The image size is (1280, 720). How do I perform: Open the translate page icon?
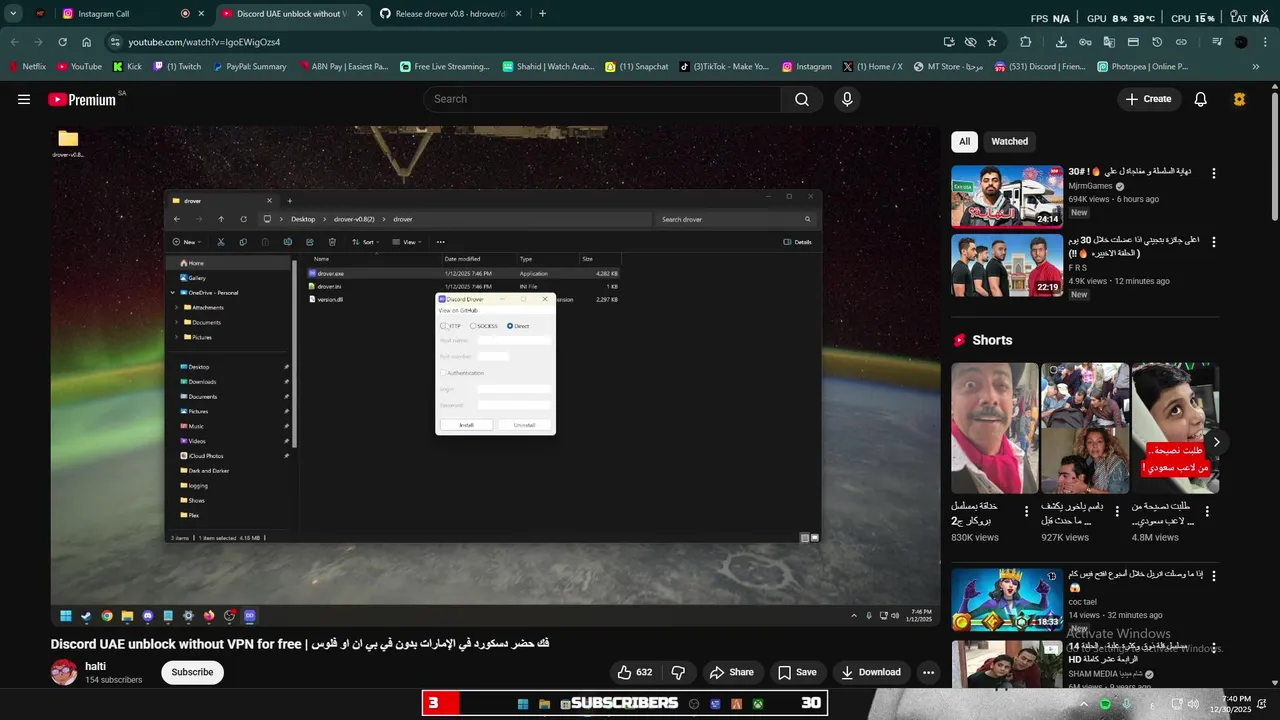pyautogui.click(x=1109, y=42)
